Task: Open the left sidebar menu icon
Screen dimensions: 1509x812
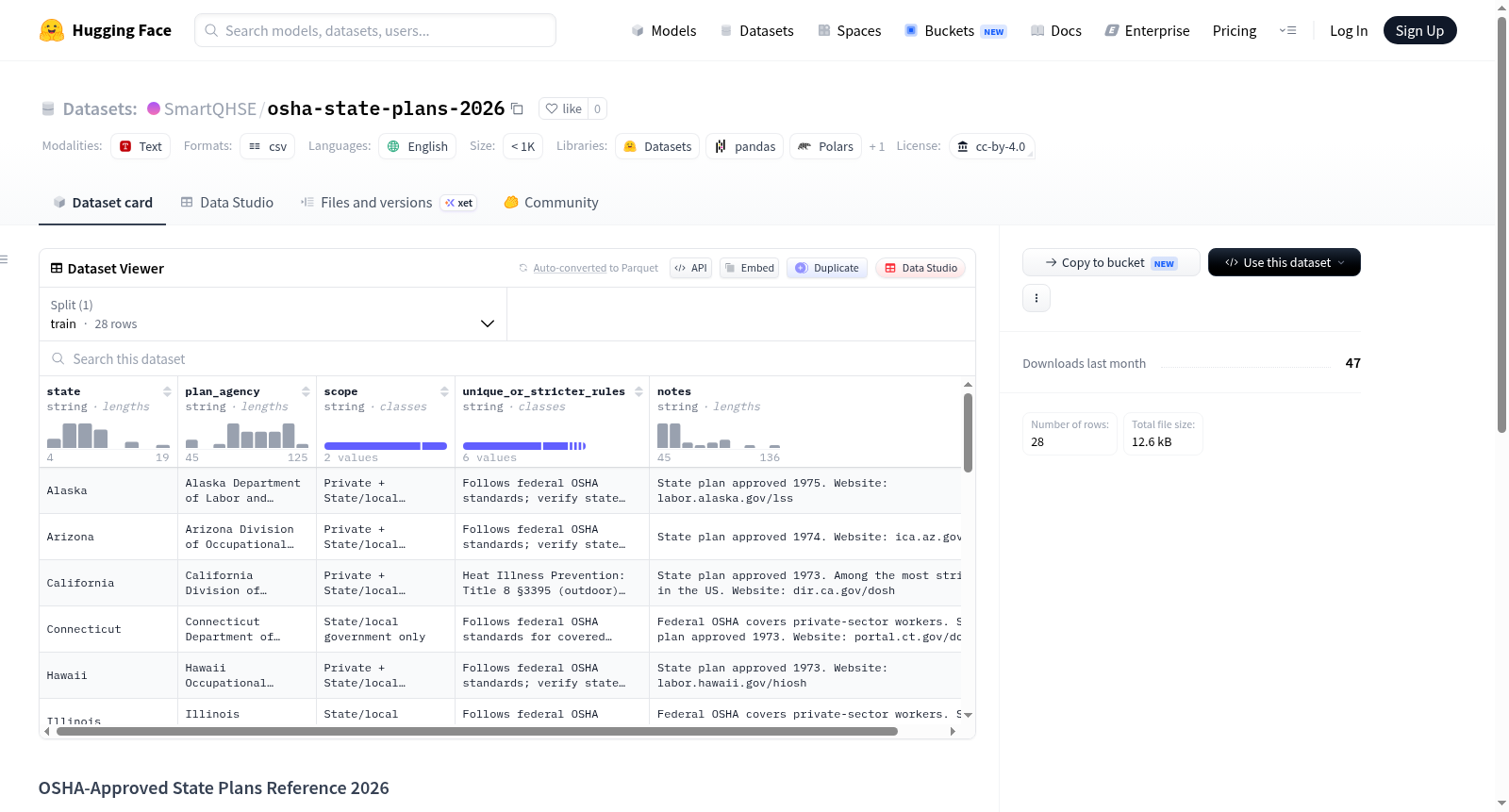Action: tap(5, 259)
